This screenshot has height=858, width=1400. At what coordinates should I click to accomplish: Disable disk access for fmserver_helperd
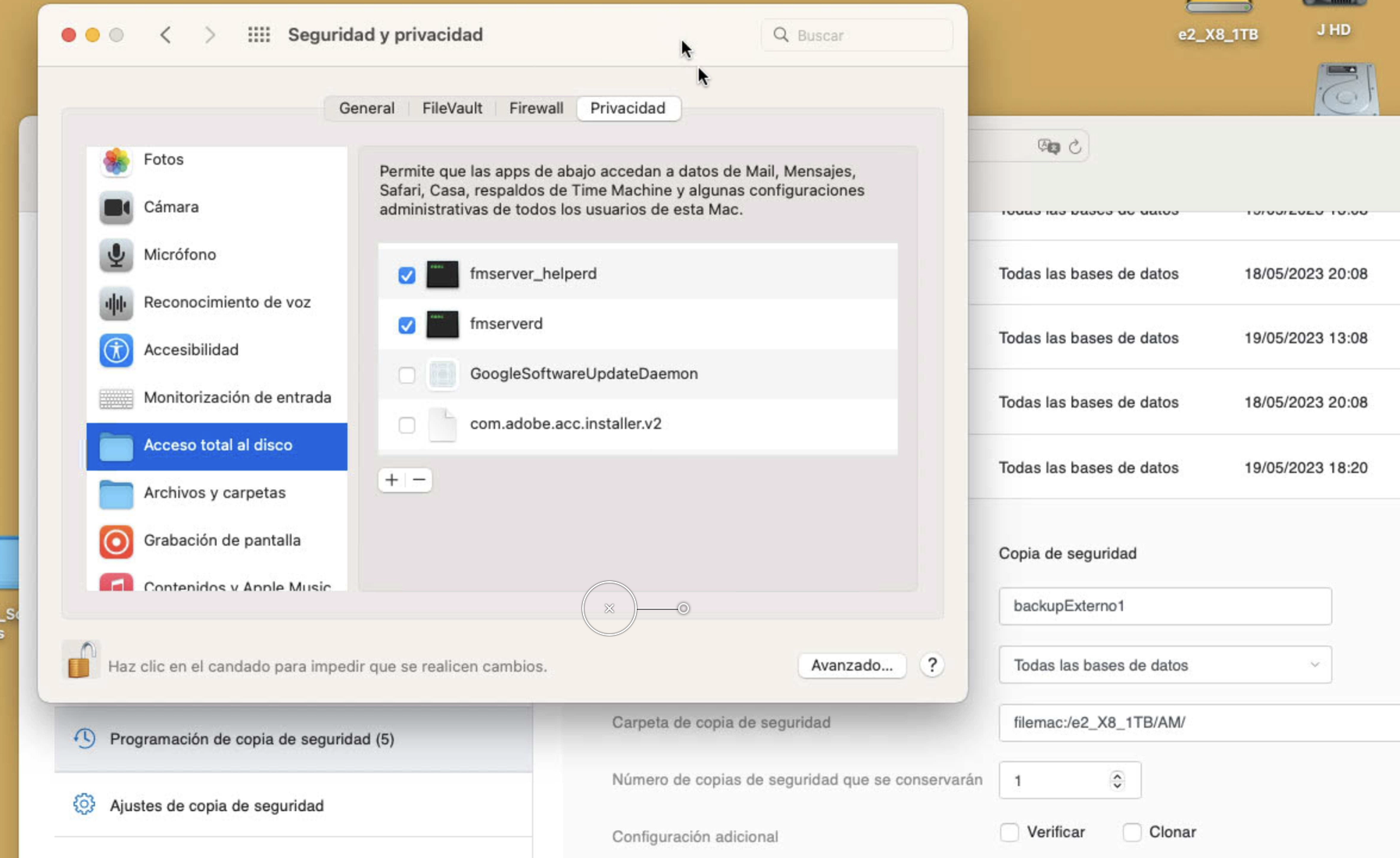(406, 275)
